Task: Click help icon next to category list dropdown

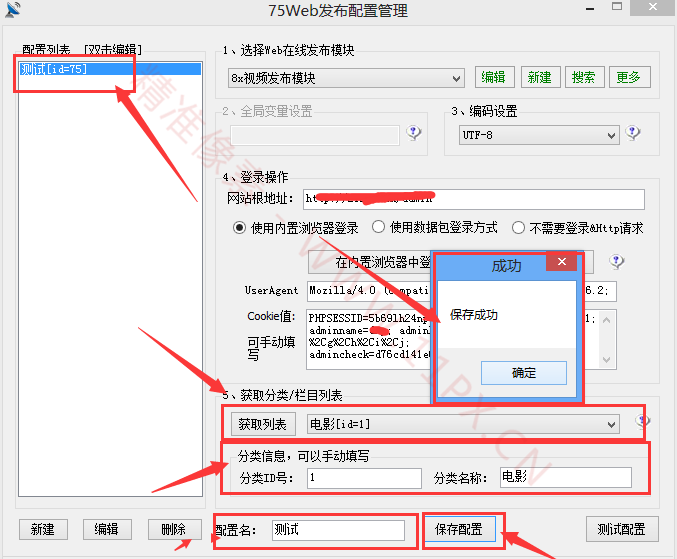Action: point(644,423)
